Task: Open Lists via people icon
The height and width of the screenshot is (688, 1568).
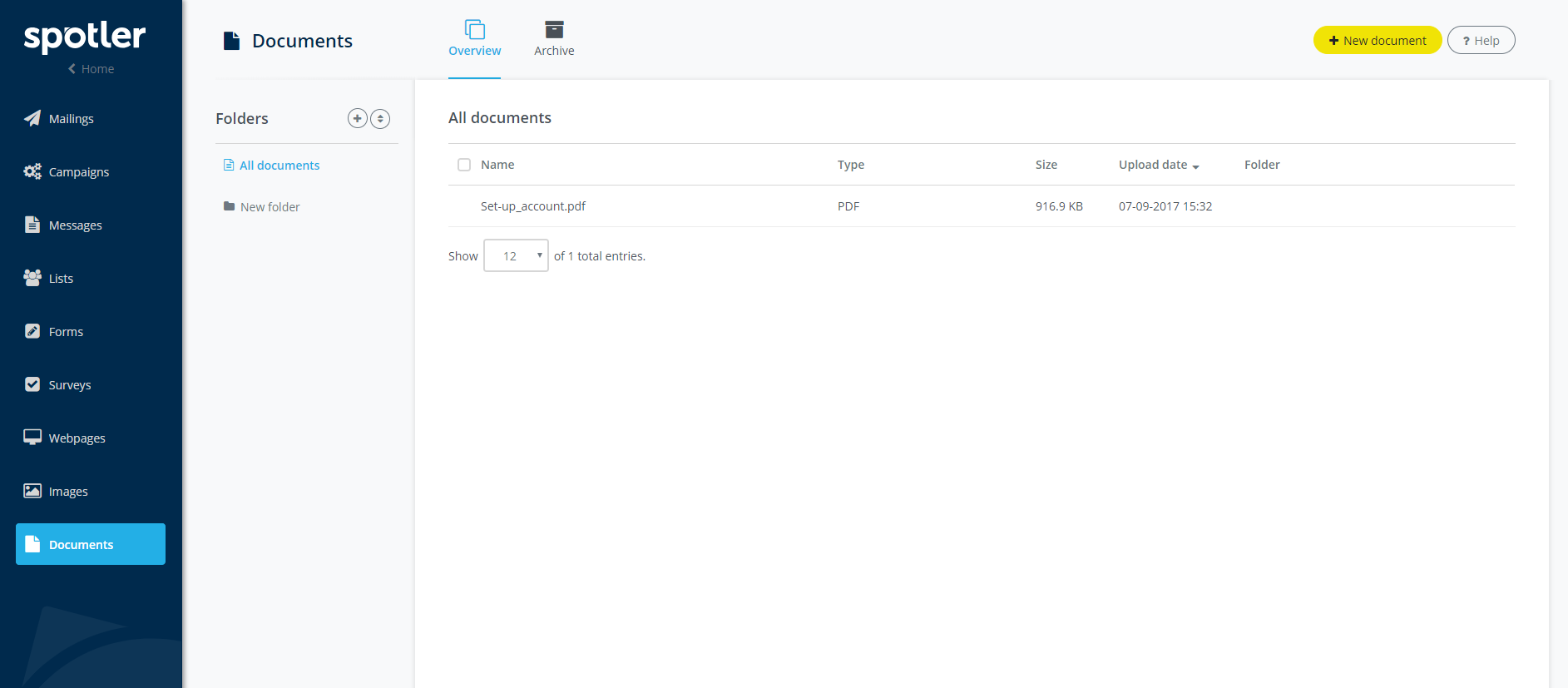Action: [x=32, y=278]
